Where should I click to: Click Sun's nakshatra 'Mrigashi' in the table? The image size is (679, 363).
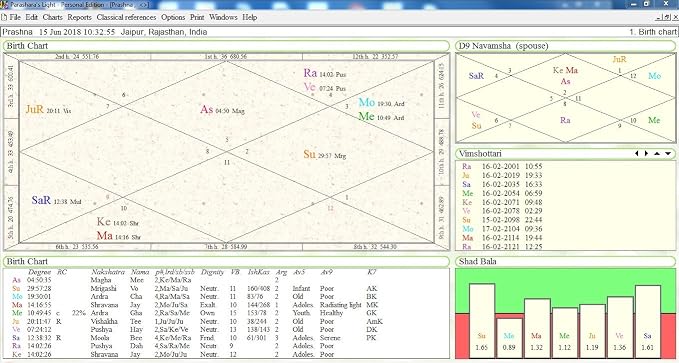(x=103, y=288)
